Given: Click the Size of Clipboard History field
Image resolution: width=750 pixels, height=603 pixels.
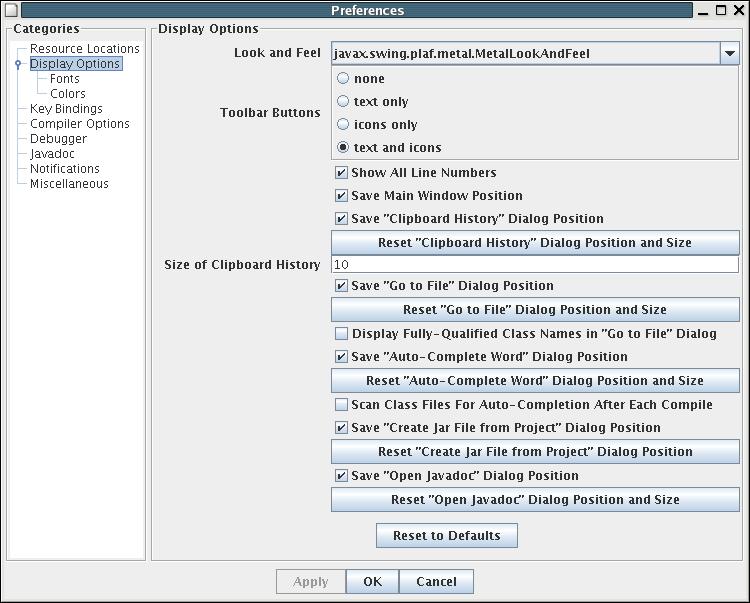Looking at the screenshot, I should pos(535,265).
